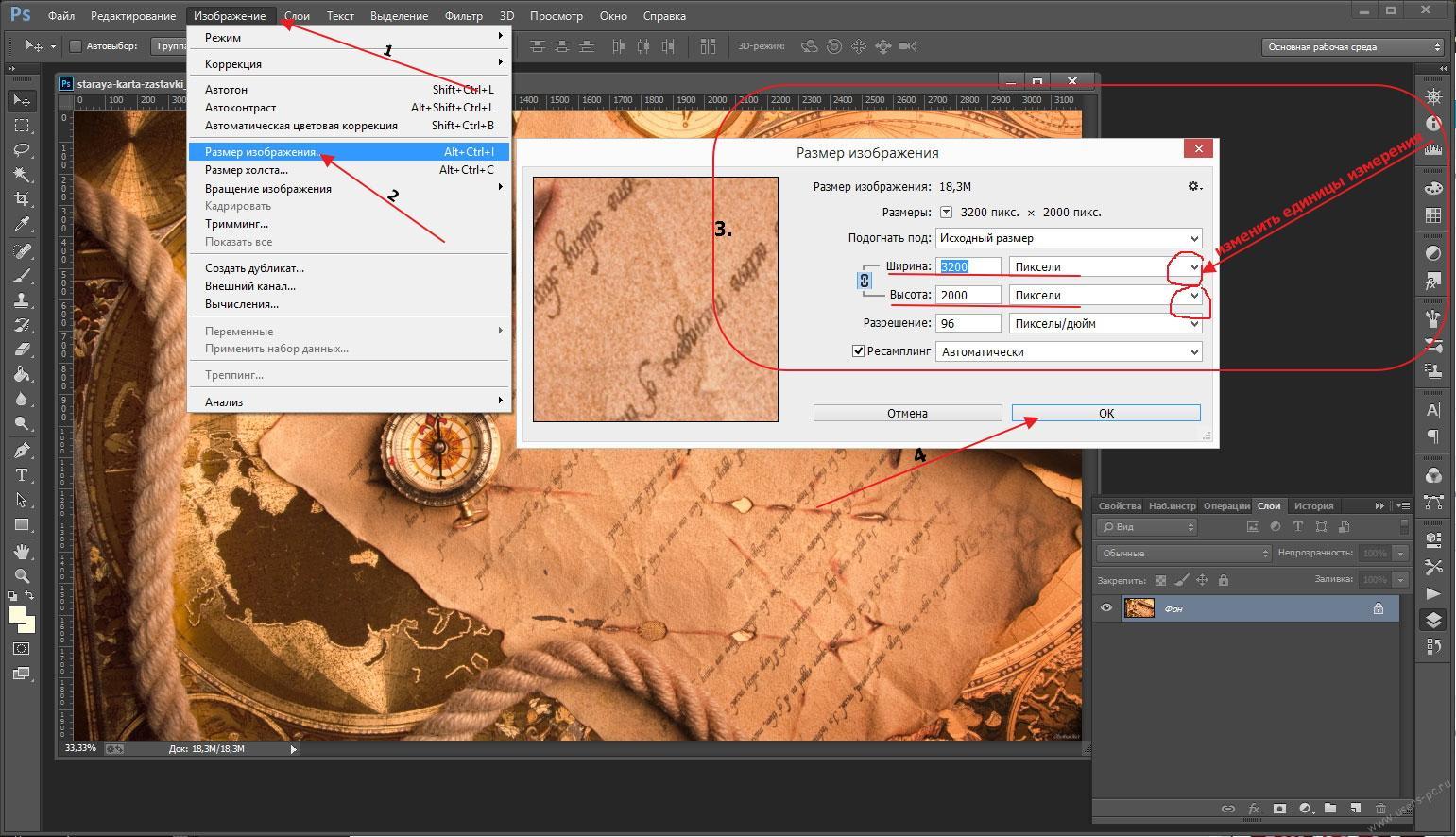Select the Zoom magnifier tool

click(22, 575)
